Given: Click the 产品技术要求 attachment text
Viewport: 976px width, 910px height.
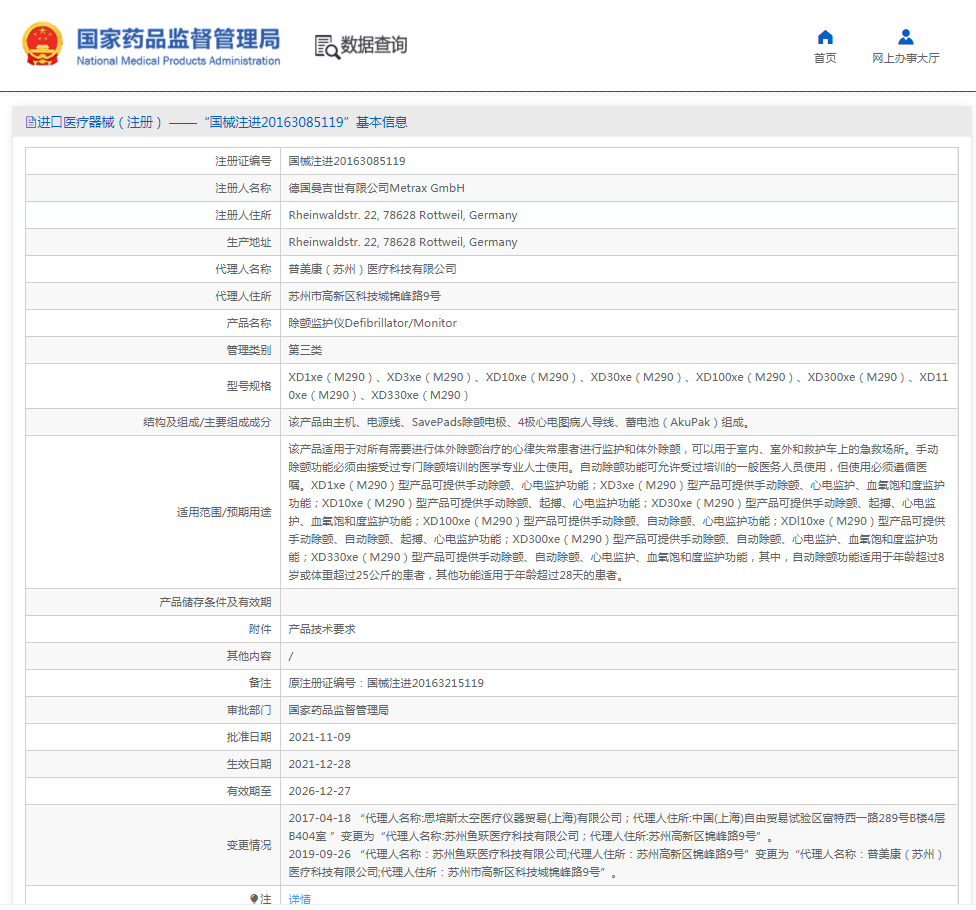Looking at the screenshot, I should click(x=322, y=629).
